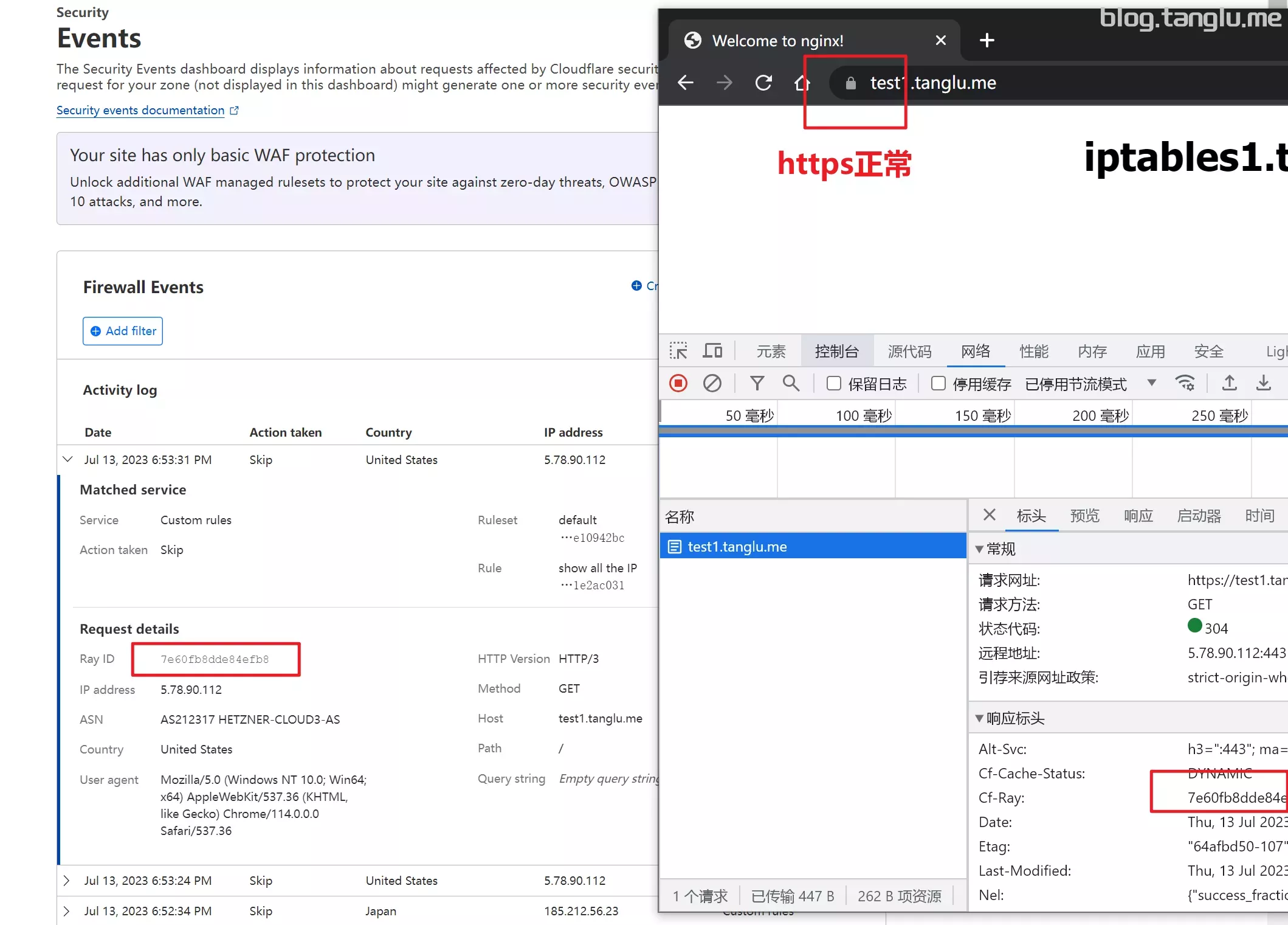
Task: Expand the Jul 13 6:53:24 PM event
Action: [67, 881]
